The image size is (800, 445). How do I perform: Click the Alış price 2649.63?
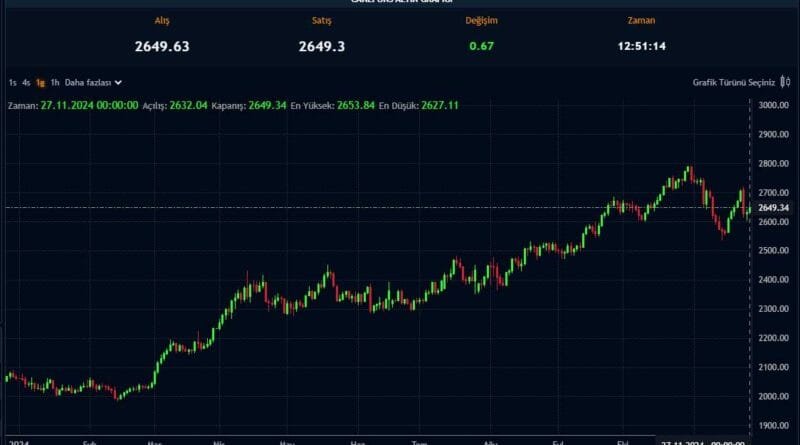pos(162,46)
